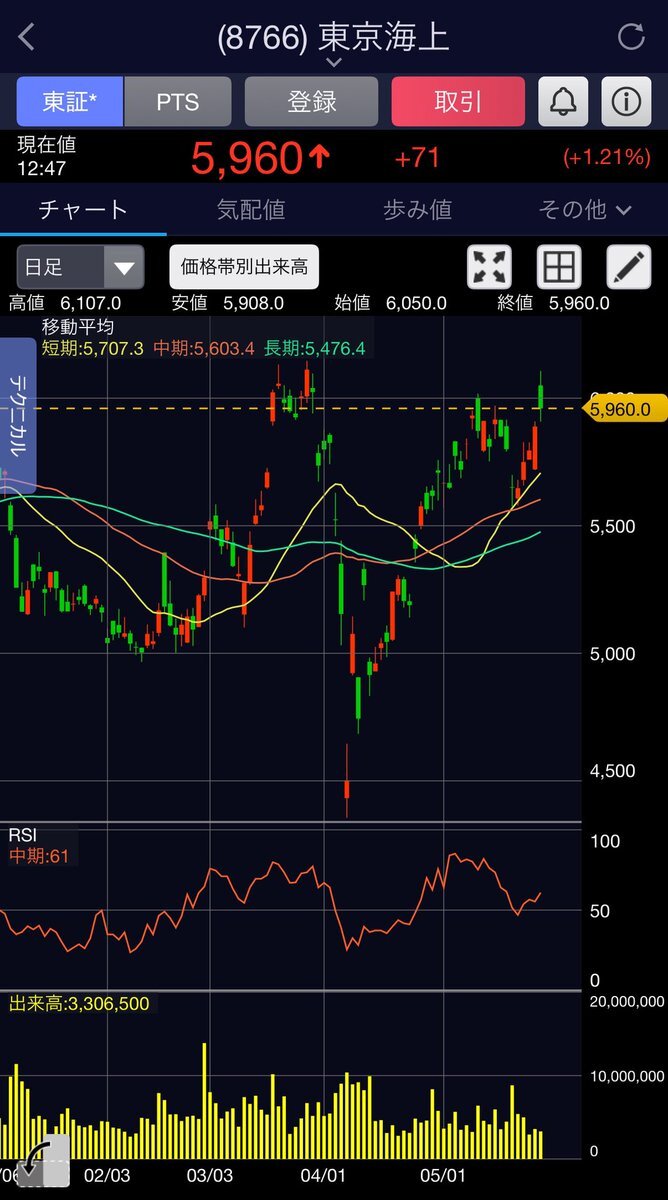Viewport: 668px width, 1200px height.
Task: Open the 日足 timeframe dropdown
Action: (80, 267)
